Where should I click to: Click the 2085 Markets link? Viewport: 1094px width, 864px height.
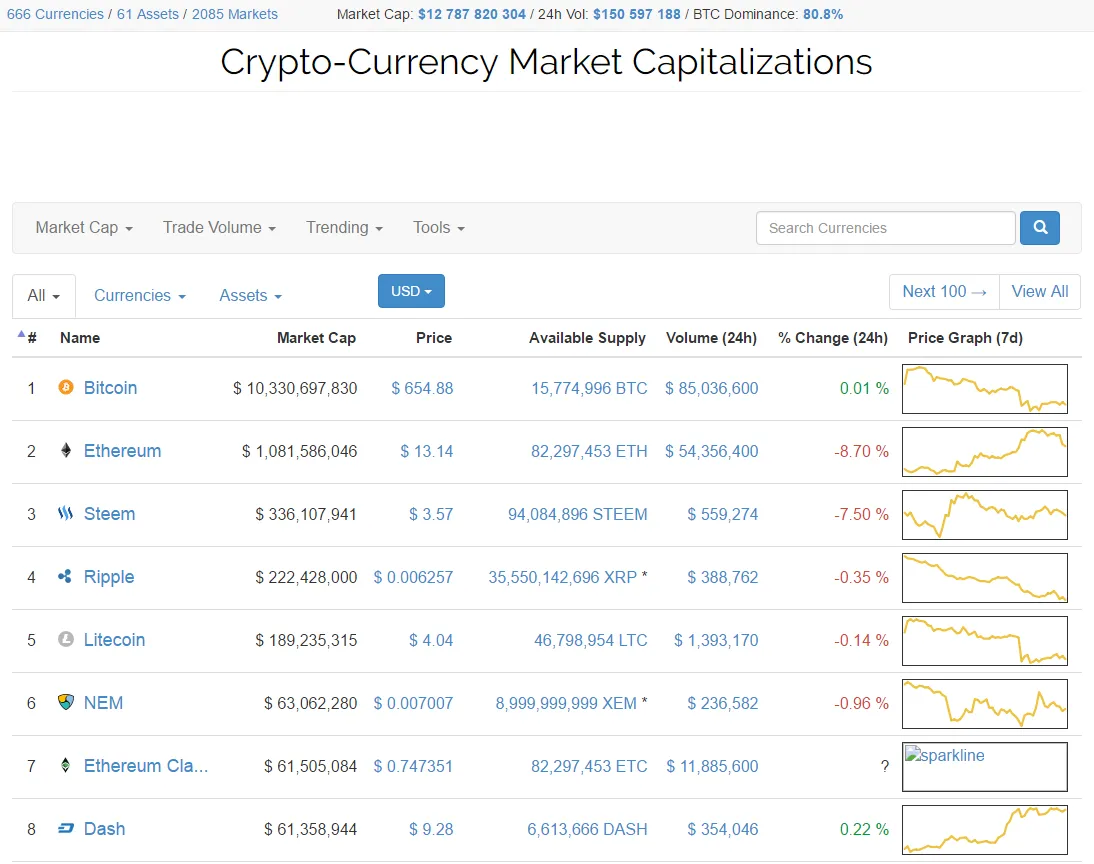click(x=234, y=14)
